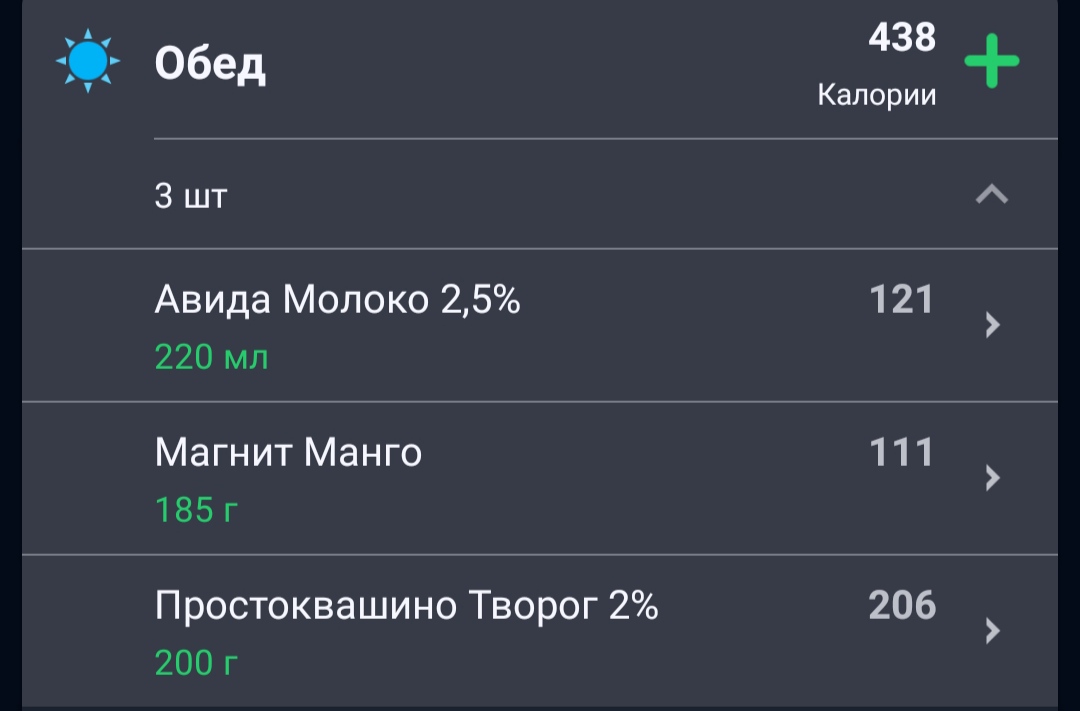The height and width of the screenshot is (711, 1080).
Task: Open Простоквашино Творог 2% arrow chevron
Action: 993,630
